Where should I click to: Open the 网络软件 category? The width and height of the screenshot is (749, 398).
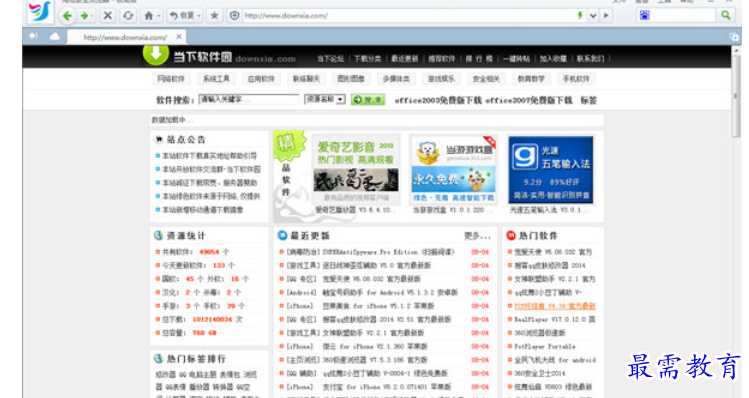171,79
